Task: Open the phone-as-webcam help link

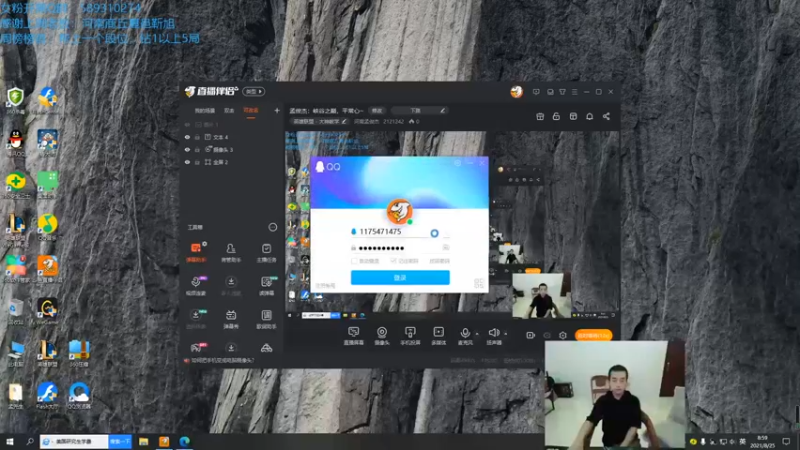Action: tap(222, 360)
